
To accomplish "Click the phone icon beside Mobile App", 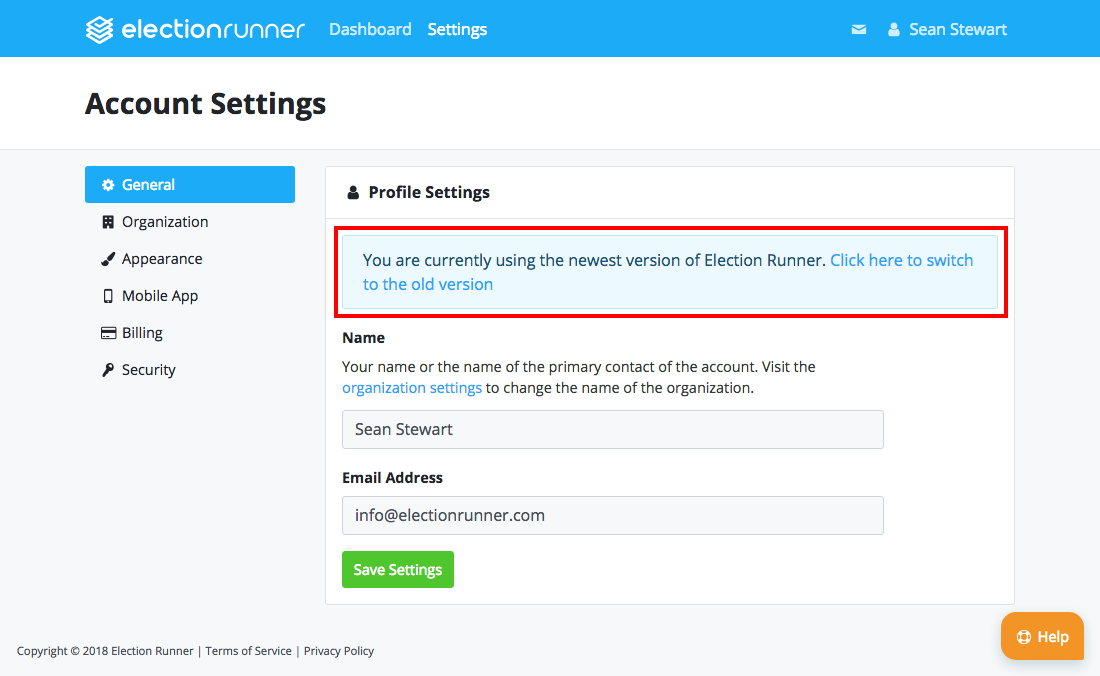I will (108, 296).
